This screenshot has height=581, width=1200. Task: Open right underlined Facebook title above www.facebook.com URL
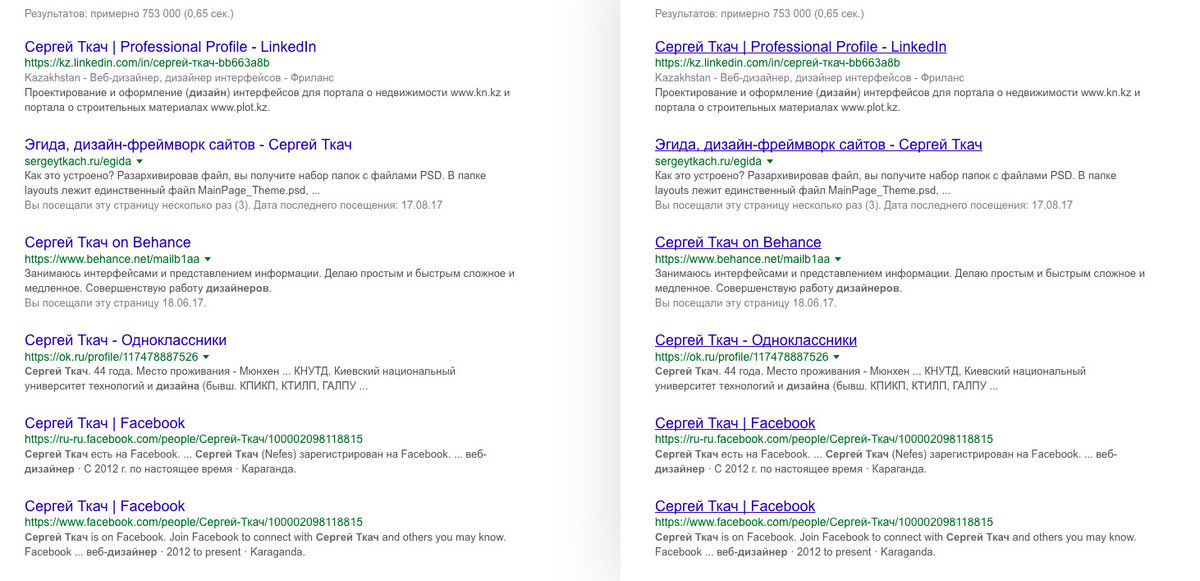[735, 506]
